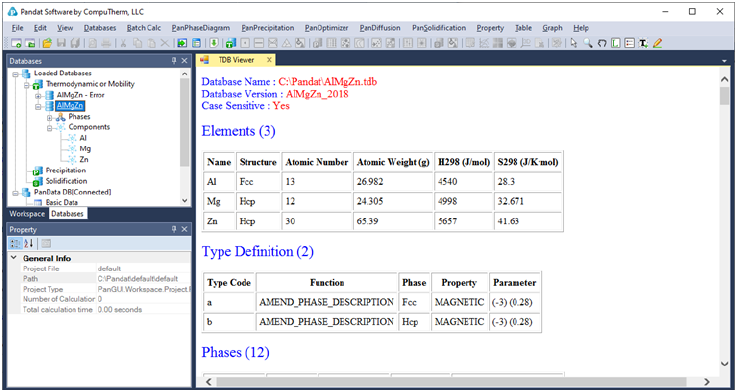Open the Batch Calc menu
Image resolution: width=736 pixels, height=390 pixels.
144,28
